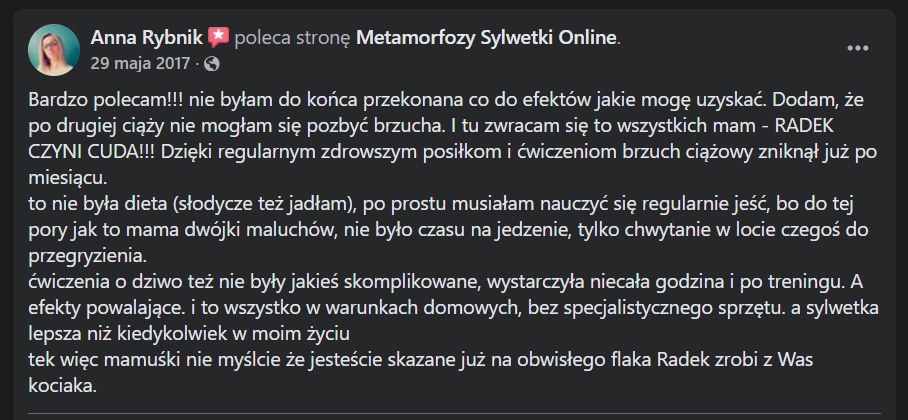Visit the Metamorfozy Sylwetki Online page link

(487, 38)
